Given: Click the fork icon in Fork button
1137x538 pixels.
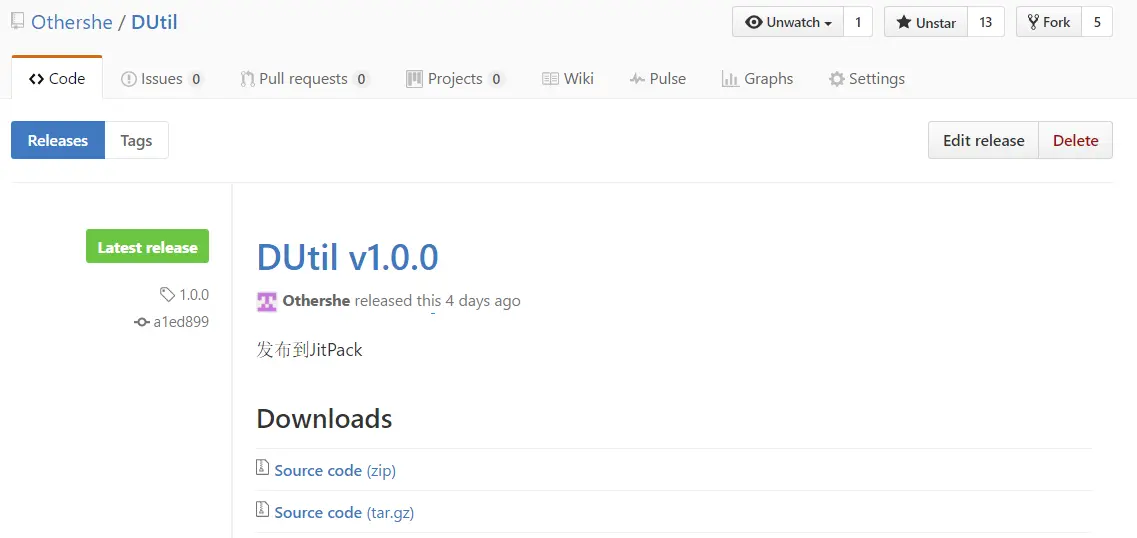Looking at the screenshot, I should click(x=1033, y=22).
